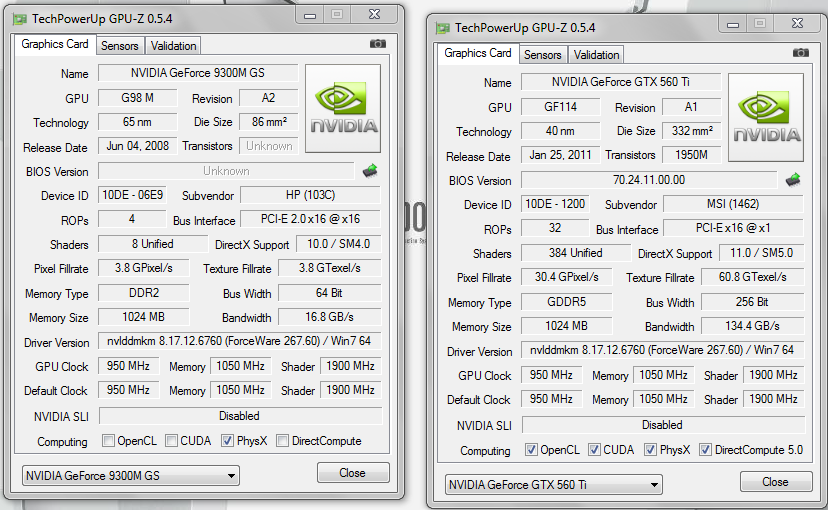This screenshot has height=510, width=828.
Task: Minimize the 9300M GS GPU-Z window
Action: click(310, 15)
